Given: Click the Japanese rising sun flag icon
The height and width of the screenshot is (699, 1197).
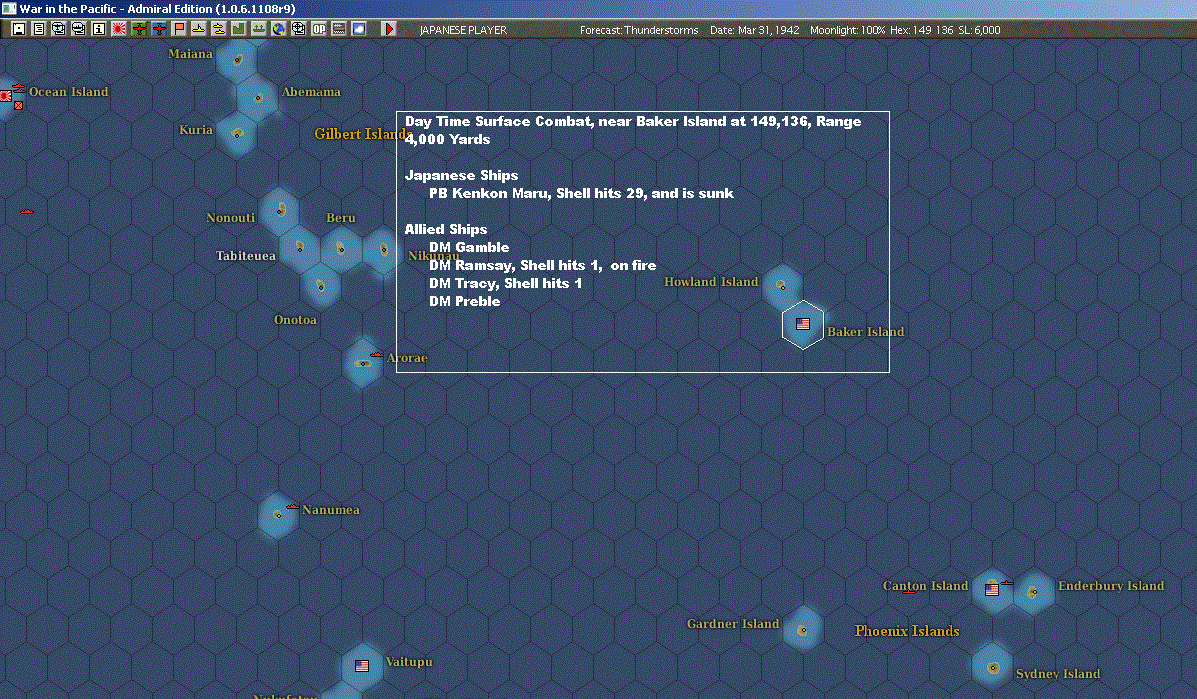Looking at the screenshot, I should pyautogui.click(x=119, y=29).
